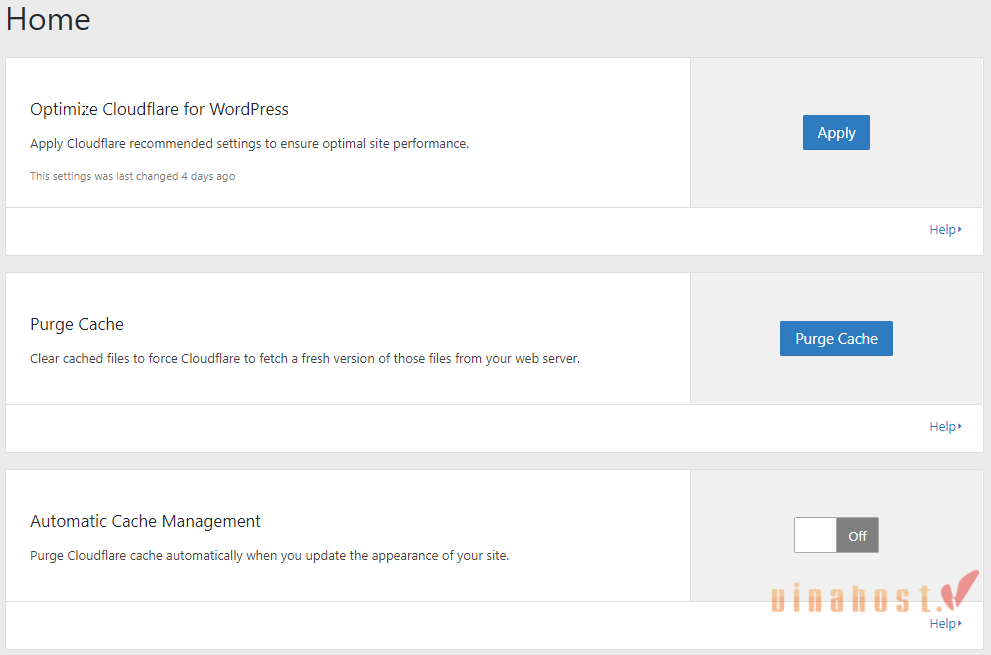Image resolution: width=991 pixels, height=655 pixels.
Task: Open Help under Automatic Cache Management
Action: pos(942,624)
